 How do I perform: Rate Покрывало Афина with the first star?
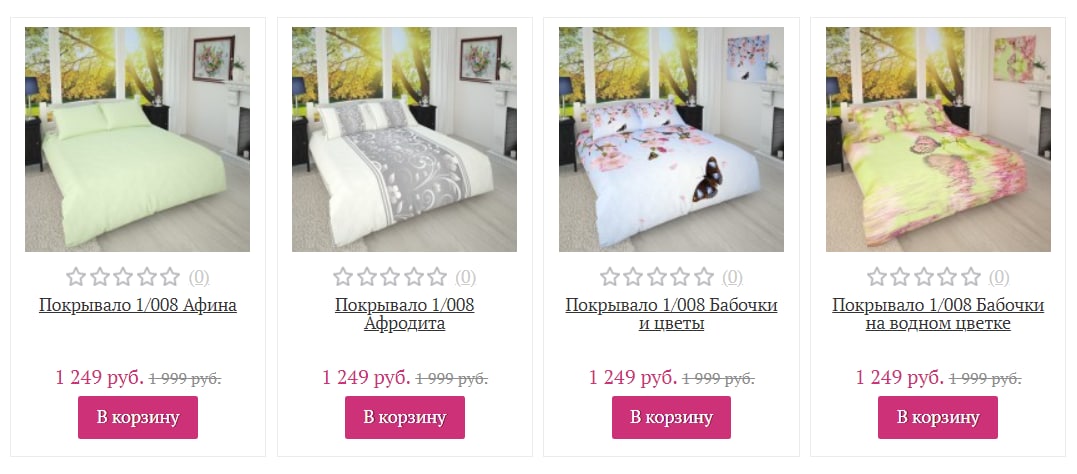coord(76,277)
